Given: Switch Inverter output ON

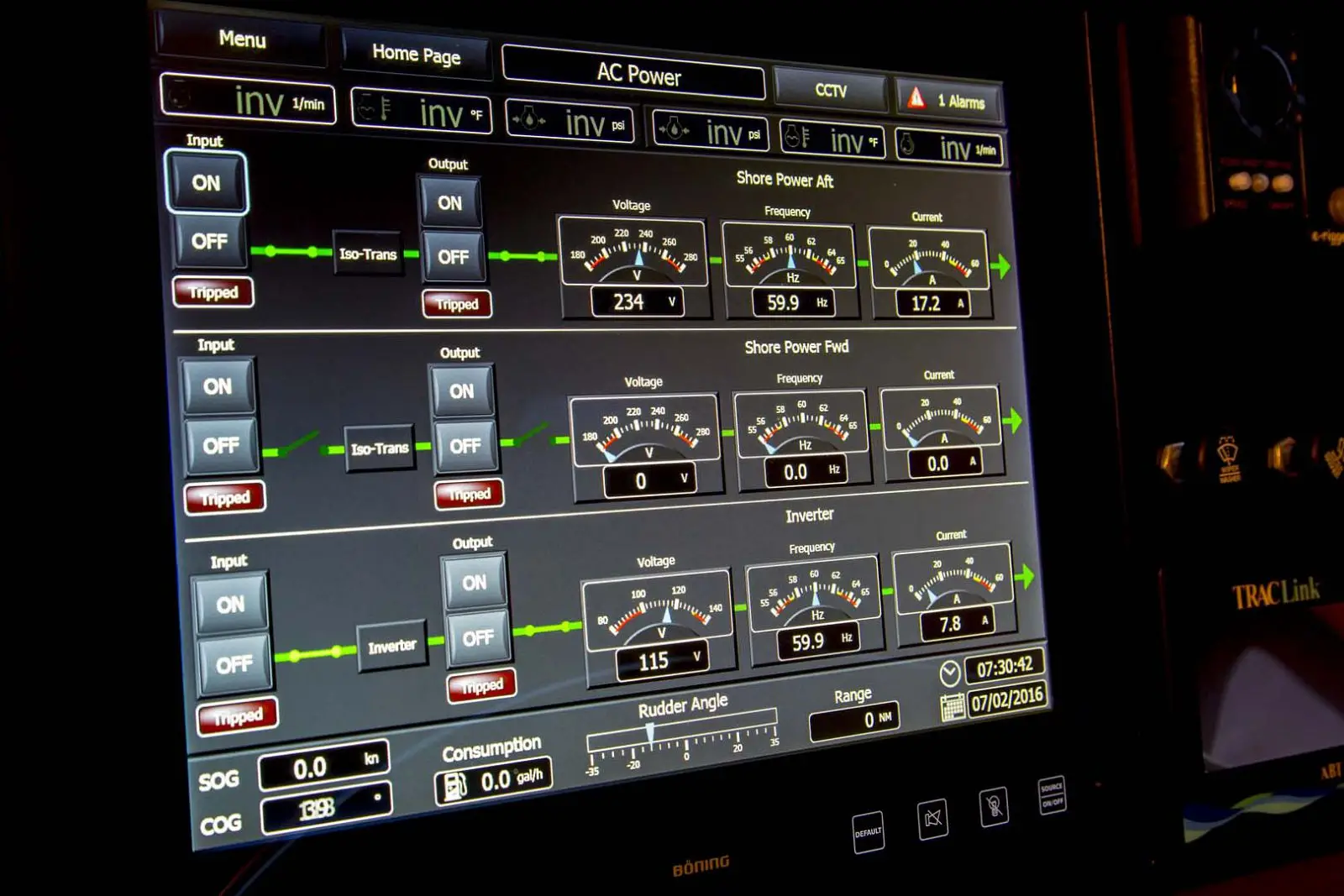Looking at the screenshot, I should coord(474,582).
